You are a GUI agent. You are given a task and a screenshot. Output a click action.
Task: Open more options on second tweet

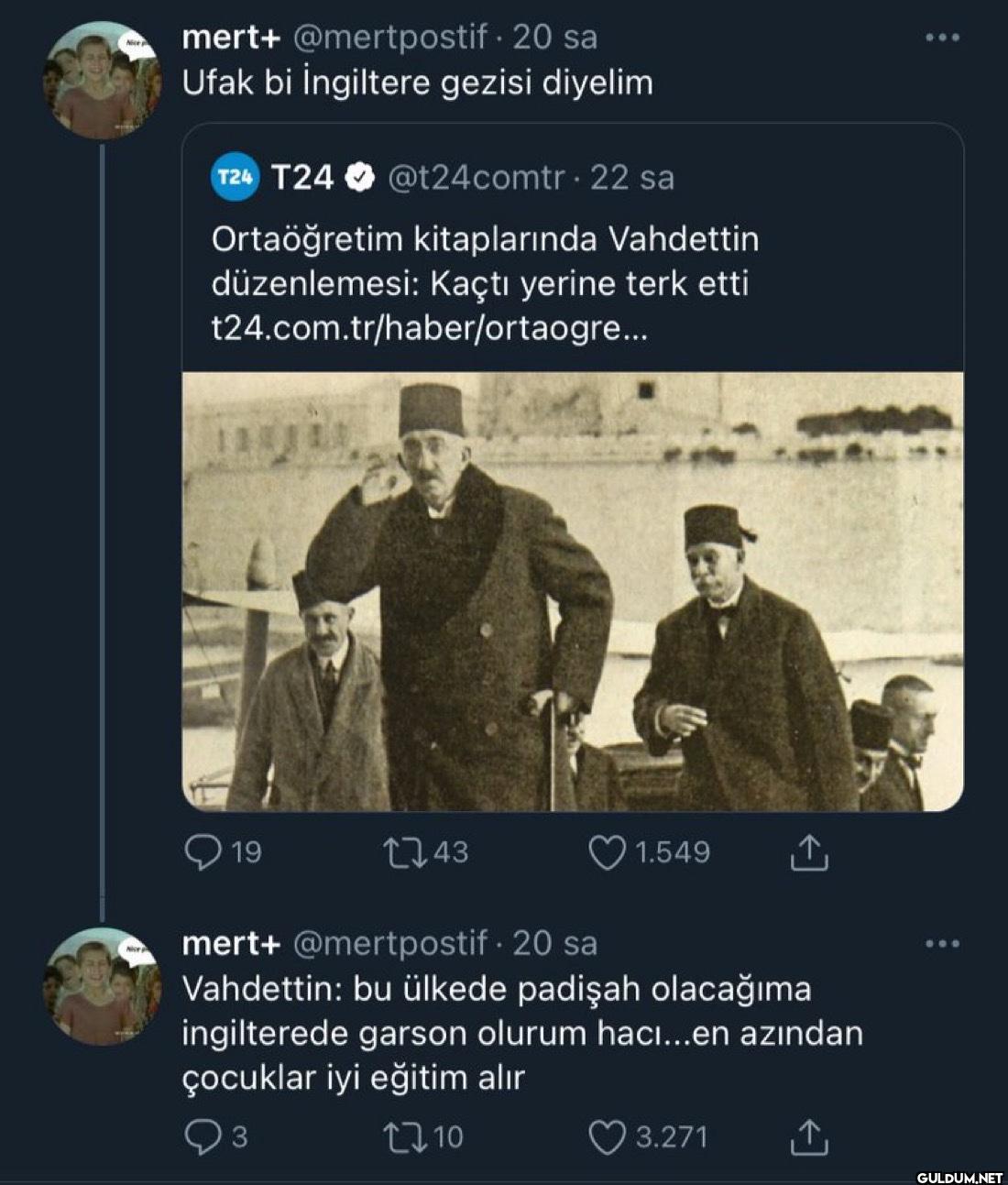[942, 943]
